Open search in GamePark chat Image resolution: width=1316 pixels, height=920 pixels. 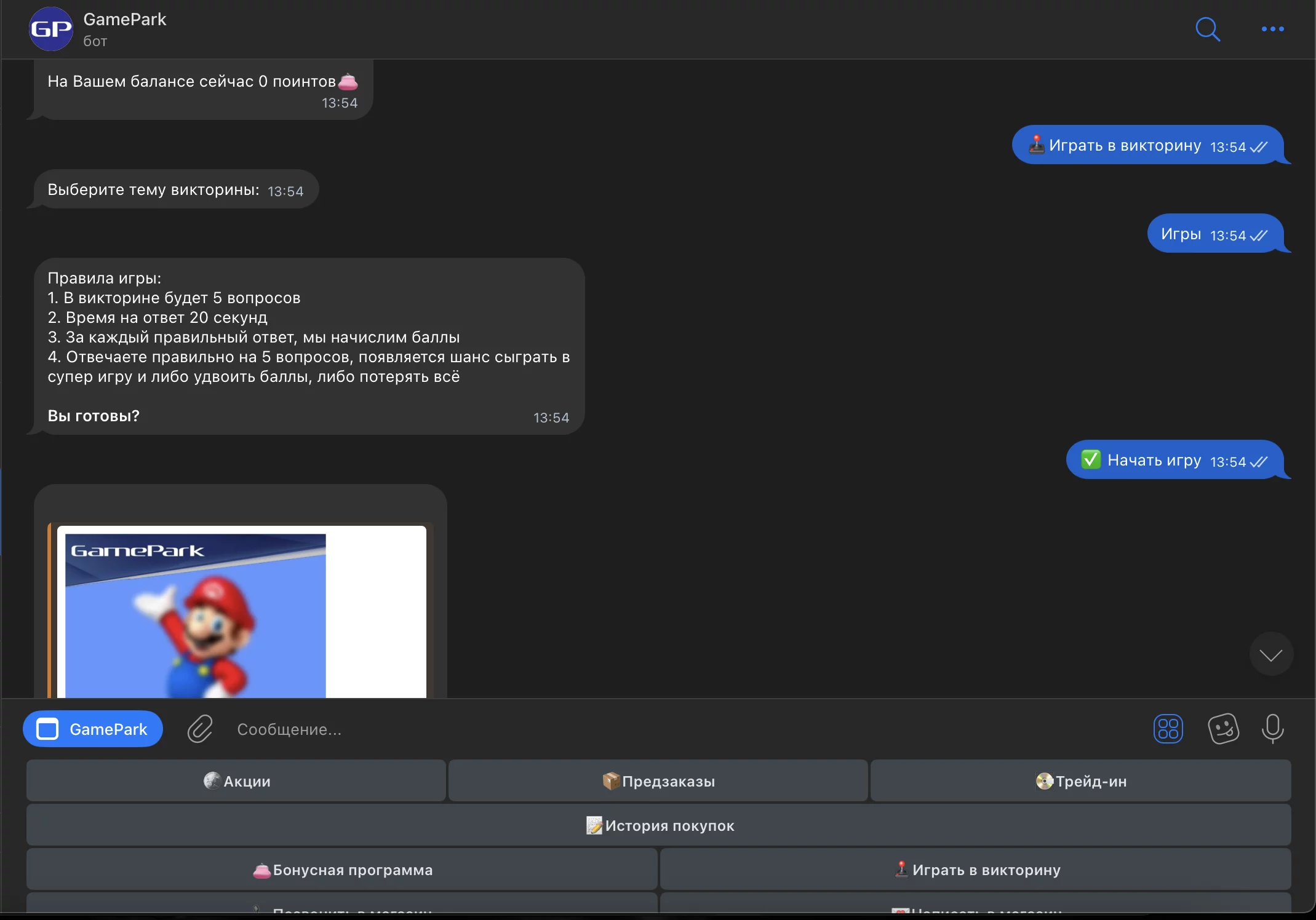click(1207, 29)
